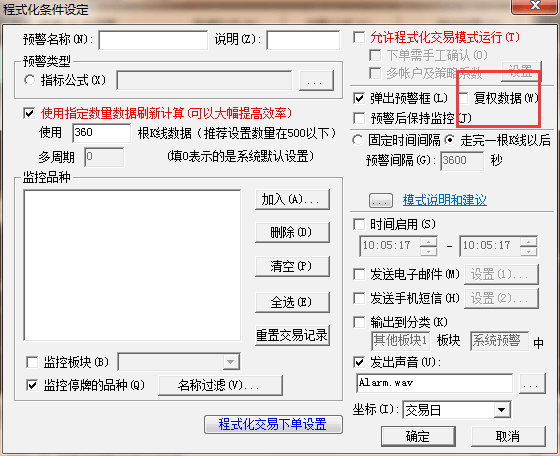Click the 360 K线 count field
This screenshot has height=456, width=560.
(101, 133)
